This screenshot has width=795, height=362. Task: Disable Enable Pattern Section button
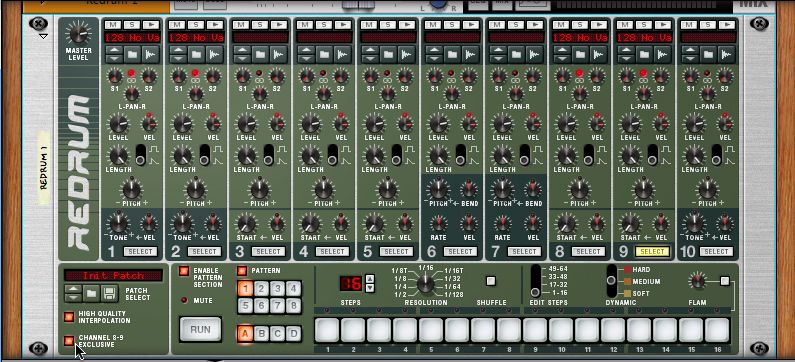click(x=184, y=271)
